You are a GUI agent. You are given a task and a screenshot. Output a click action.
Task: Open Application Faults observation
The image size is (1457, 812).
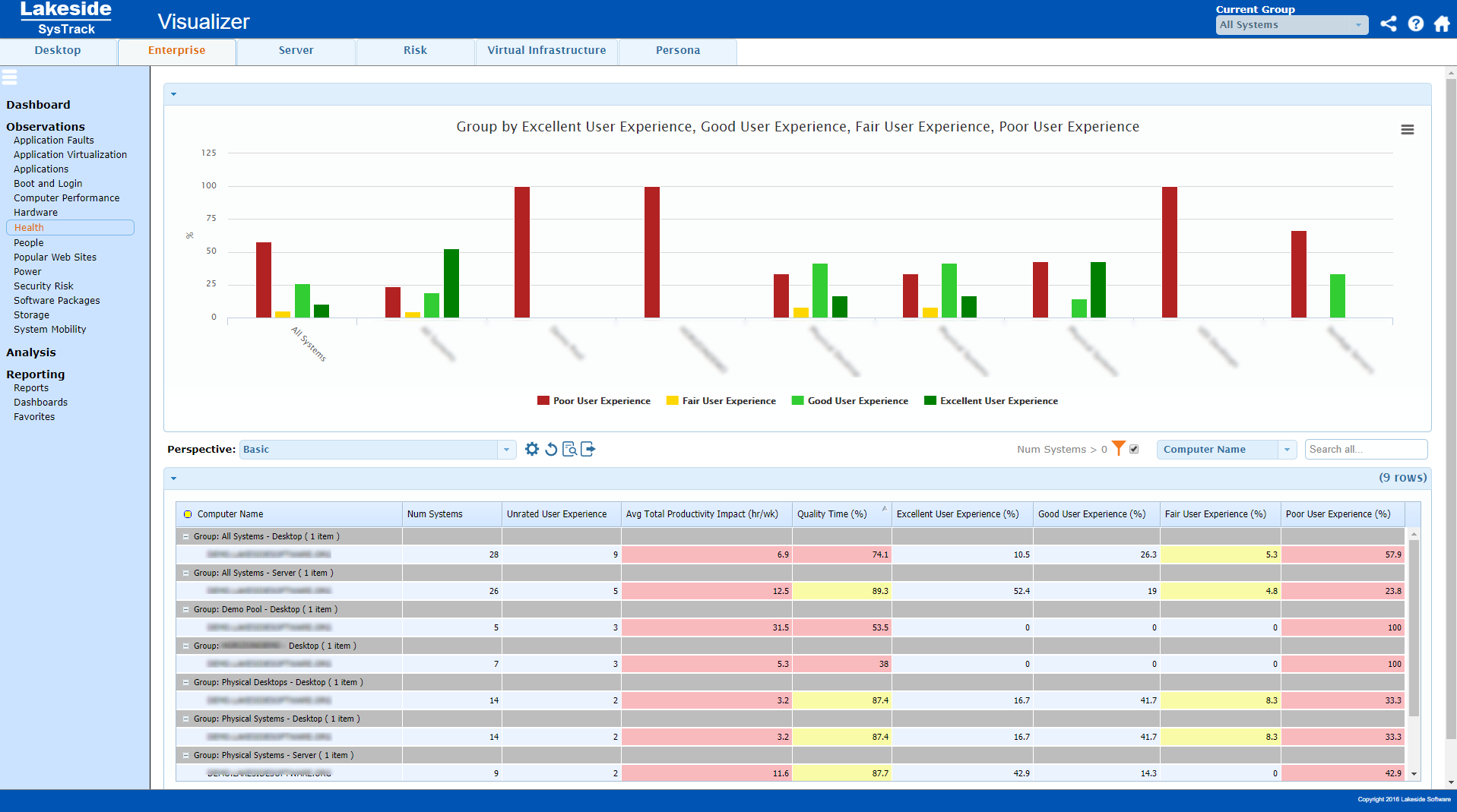click(54, 141)
